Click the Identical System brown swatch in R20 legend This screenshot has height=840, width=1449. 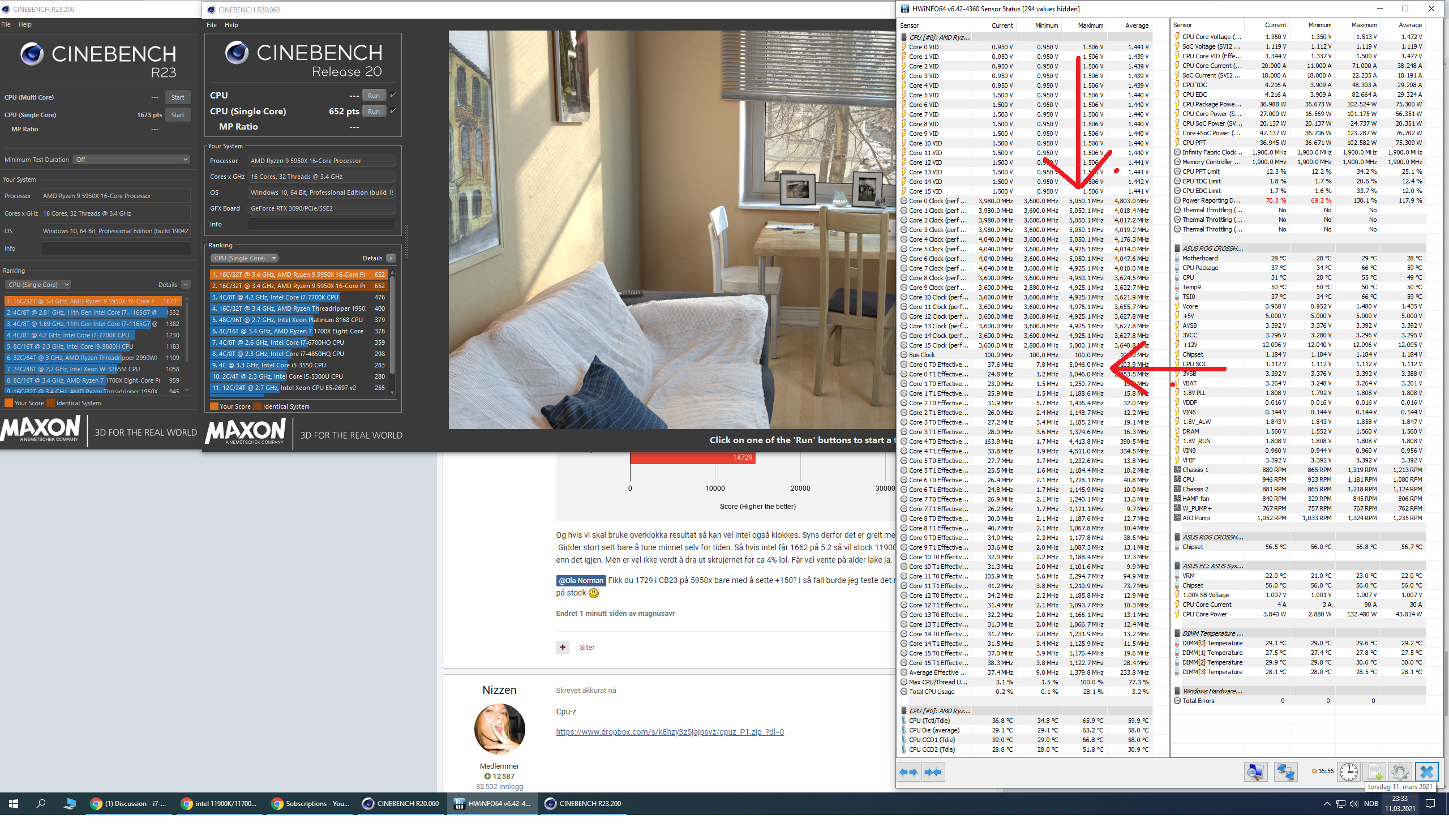[258, 406]
